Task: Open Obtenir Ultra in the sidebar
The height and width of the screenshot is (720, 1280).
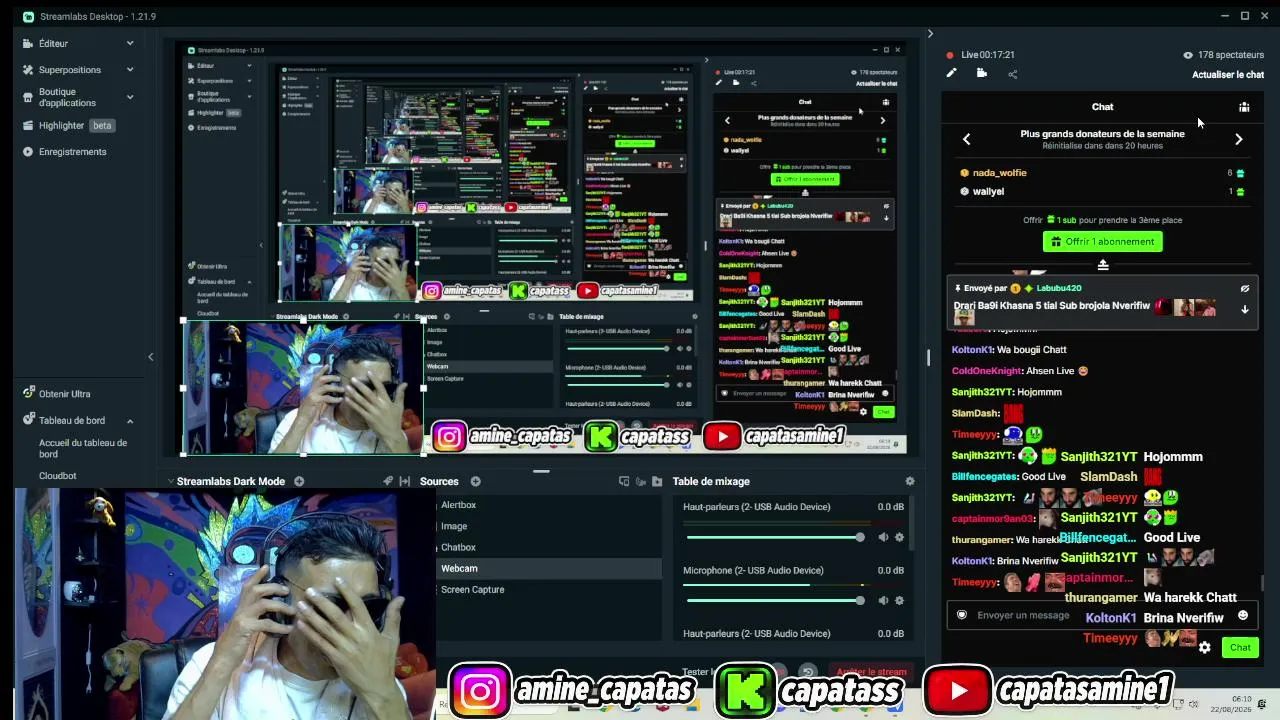Action: [x=57, y=394]
